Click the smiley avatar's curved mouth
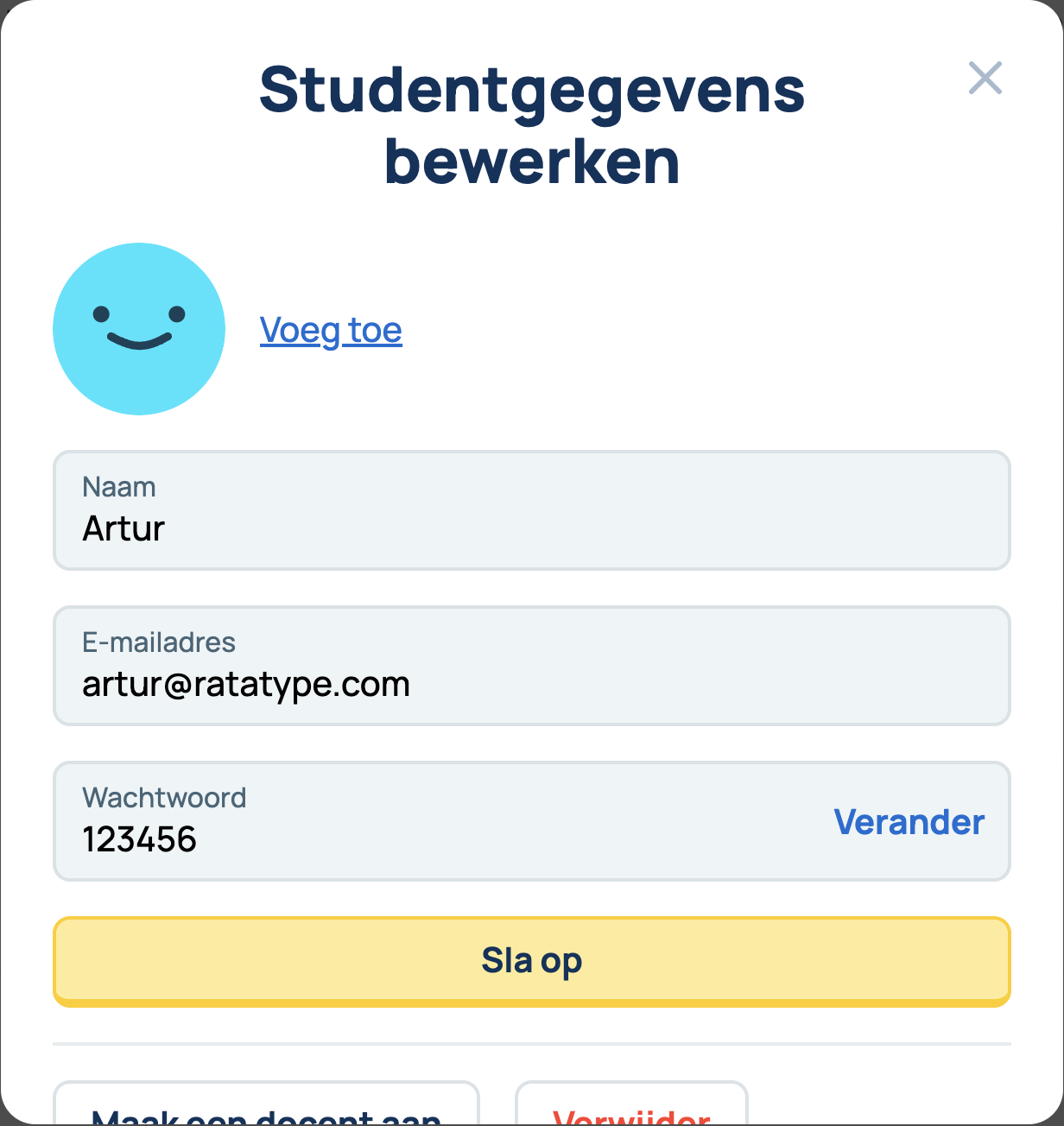 pyautogui.click(x=140, y=342)
